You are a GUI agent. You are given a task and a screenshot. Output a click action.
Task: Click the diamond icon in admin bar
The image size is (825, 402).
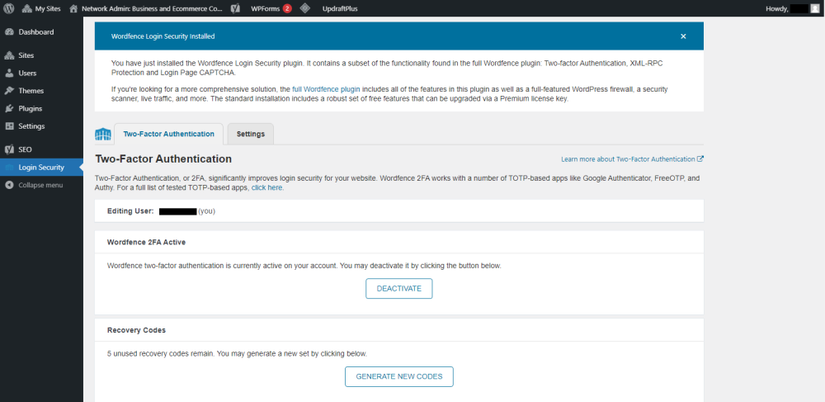coord(305,8)
